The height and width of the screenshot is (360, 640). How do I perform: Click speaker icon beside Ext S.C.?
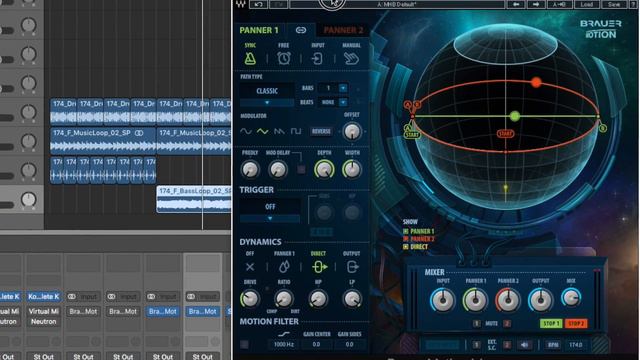(524, 345)
